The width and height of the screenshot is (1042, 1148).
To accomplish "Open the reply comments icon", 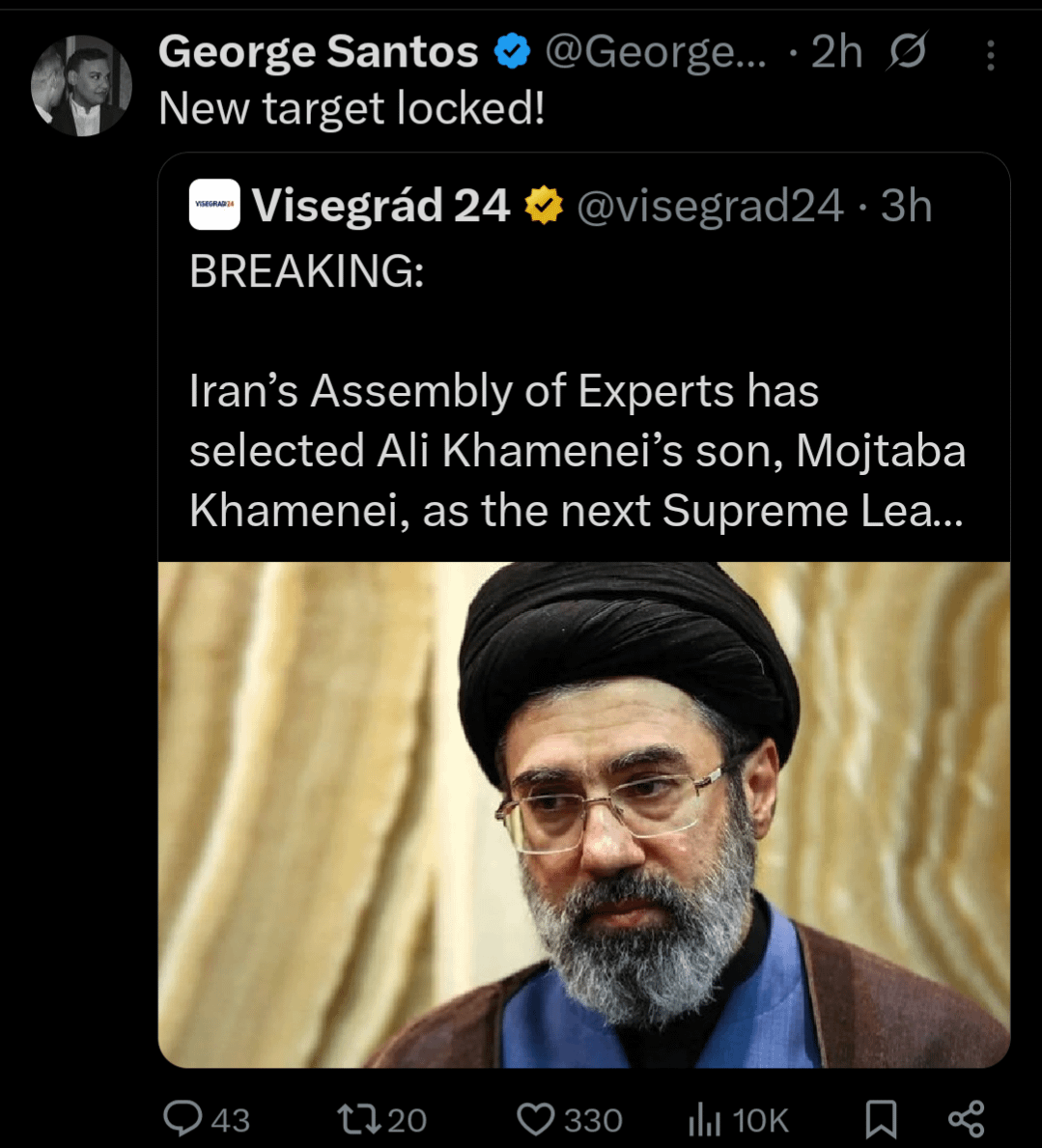I will (x=183, y=1118).
